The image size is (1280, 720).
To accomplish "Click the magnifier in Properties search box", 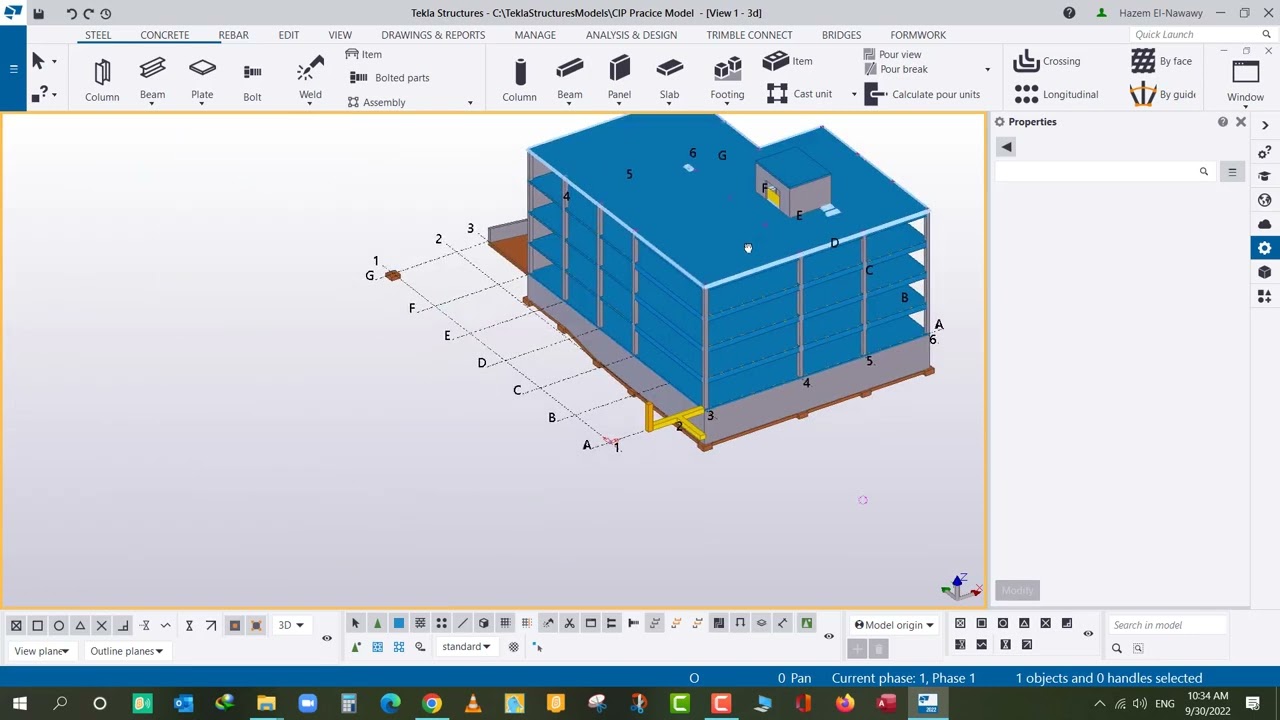I will (1203, 172).
